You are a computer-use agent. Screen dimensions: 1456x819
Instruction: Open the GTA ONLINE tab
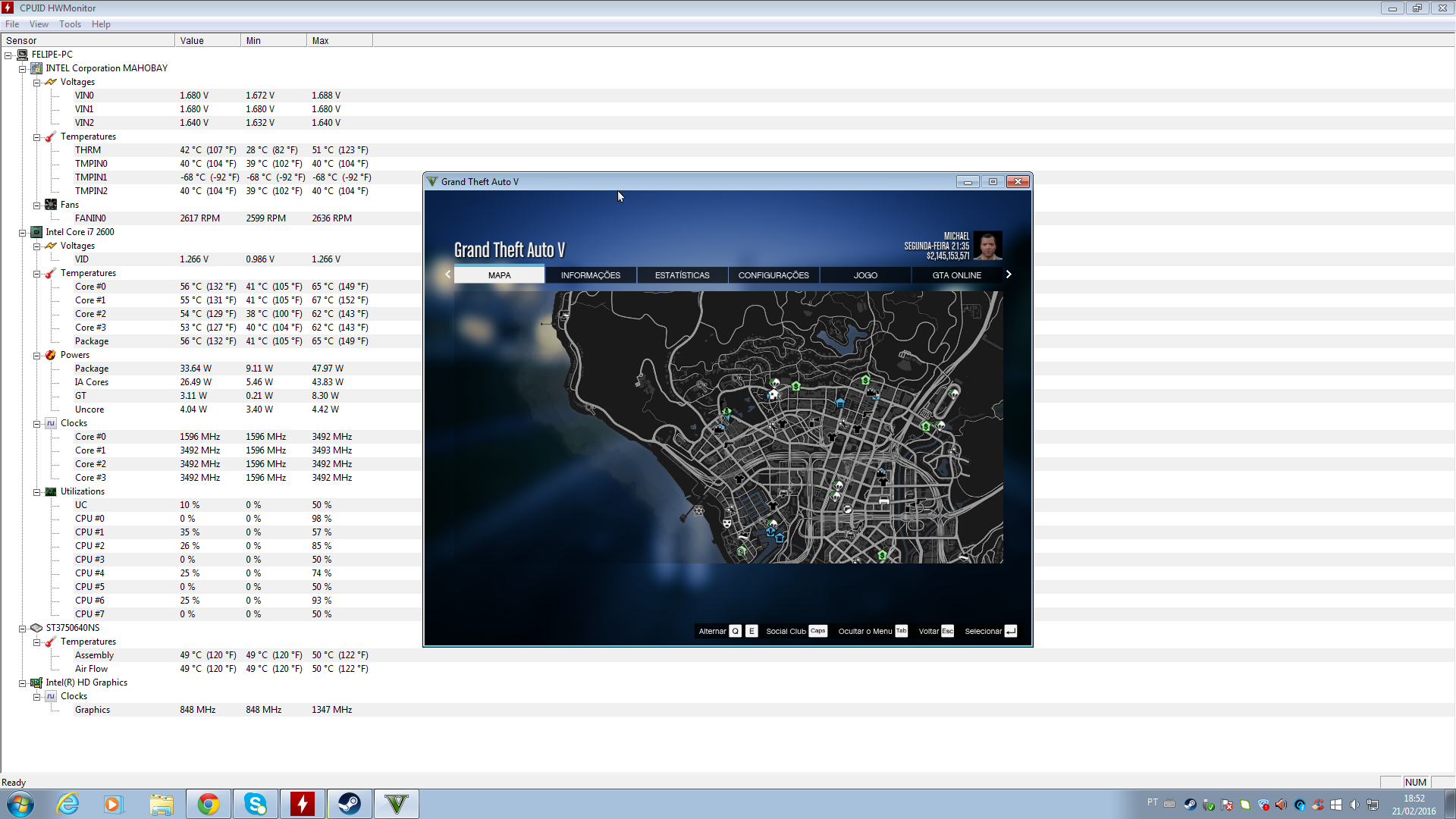coord(957,275)
